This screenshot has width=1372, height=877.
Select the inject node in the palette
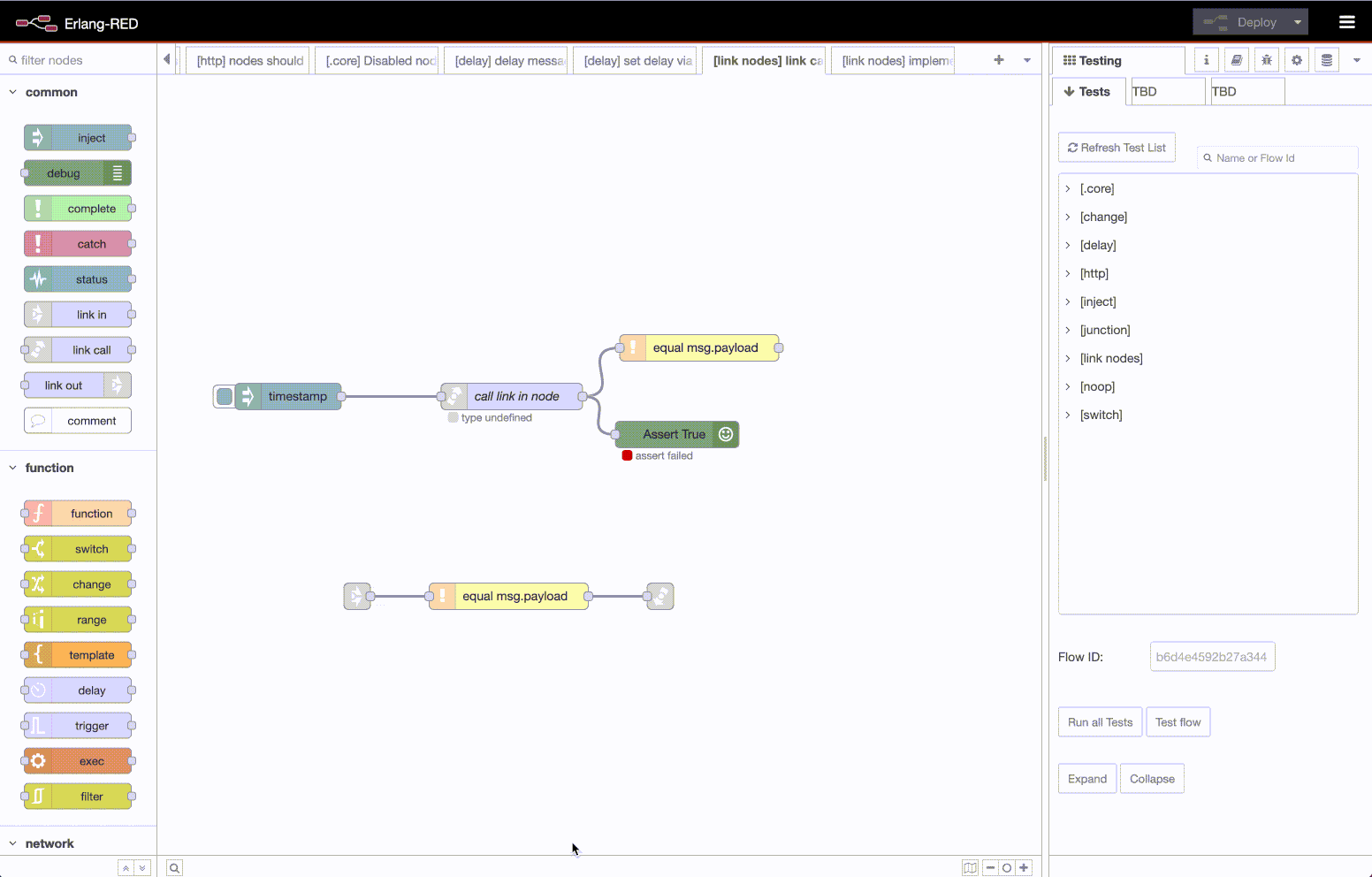pos(78,138)
